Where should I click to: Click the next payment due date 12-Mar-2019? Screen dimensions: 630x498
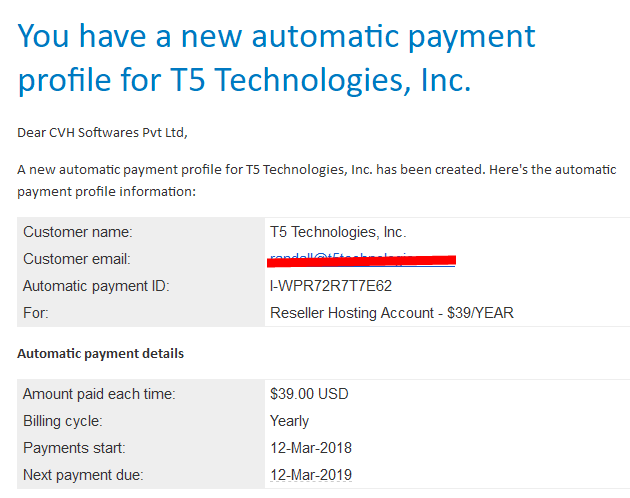coord(311,475)
